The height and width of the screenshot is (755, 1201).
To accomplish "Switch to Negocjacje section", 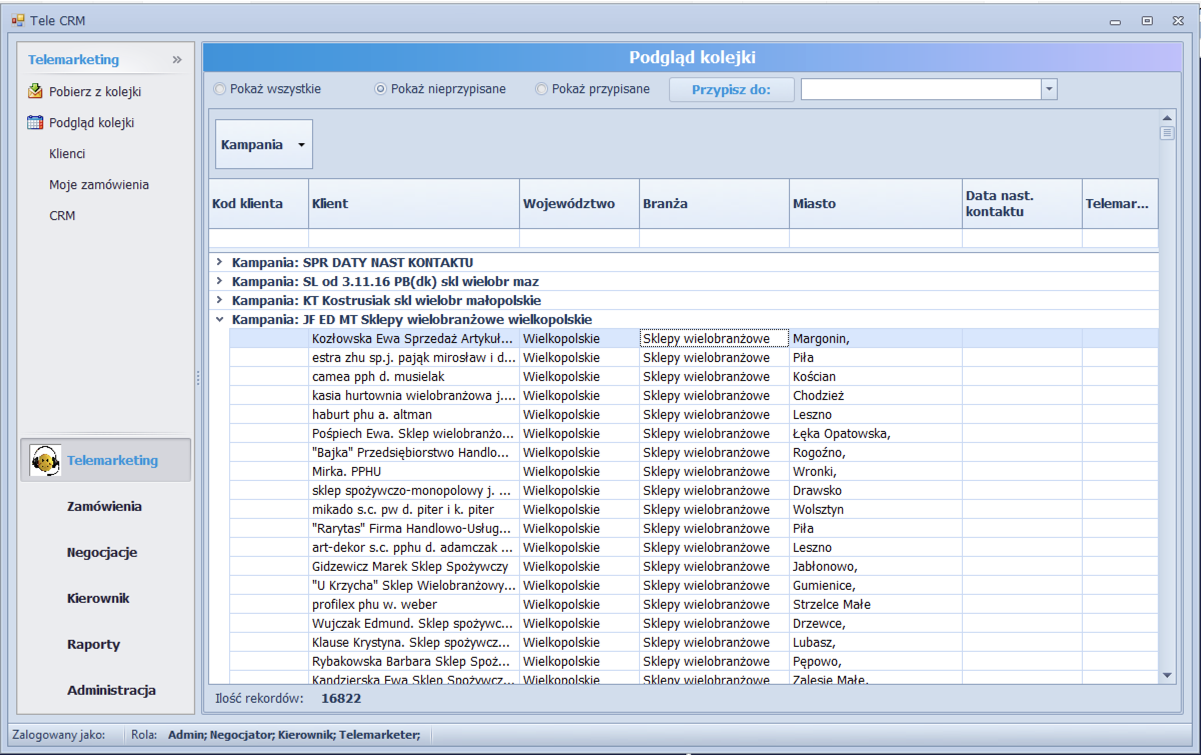I will 102,553.
